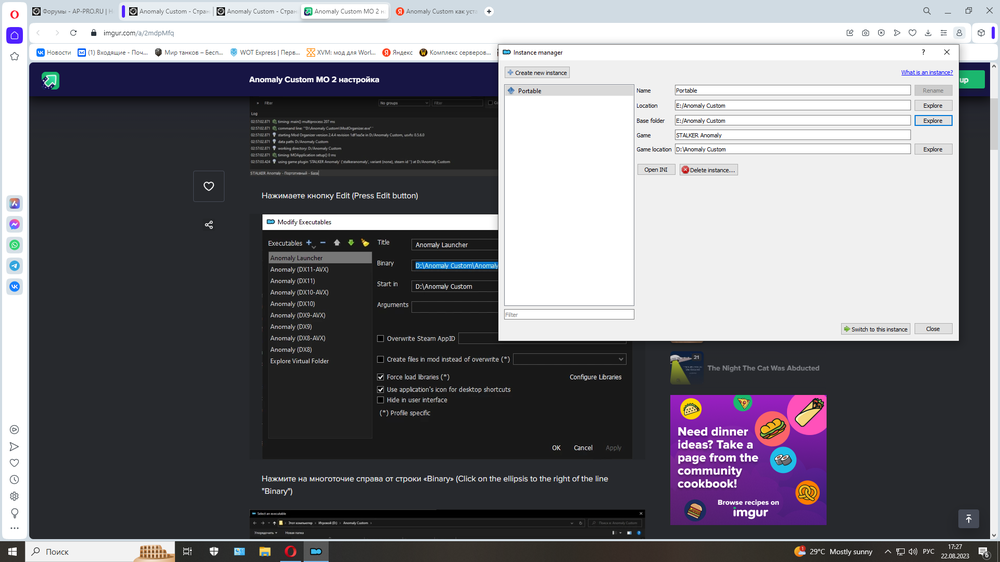Toggle the Hide in user interface checkbox
Screen dimensions: 1000x562
(x=381, y=400)
